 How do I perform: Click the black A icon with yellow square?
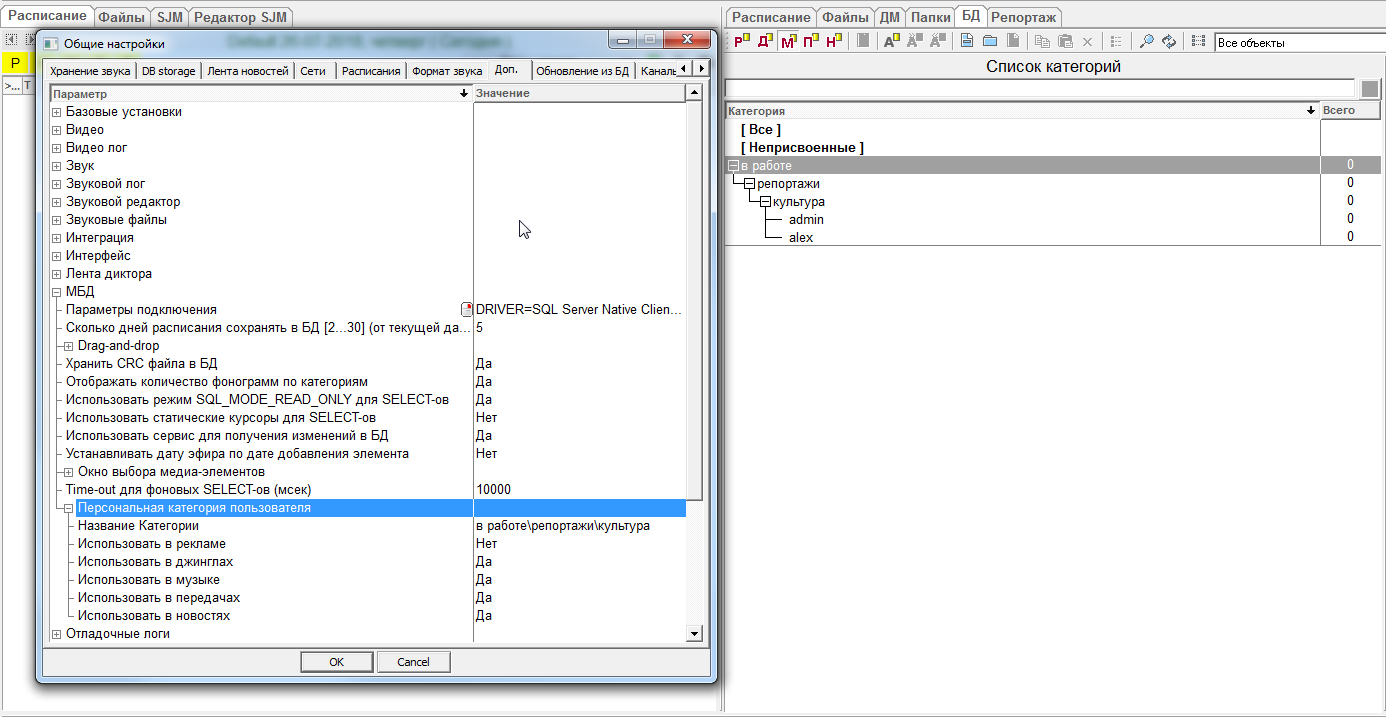[x=892, y=41]
